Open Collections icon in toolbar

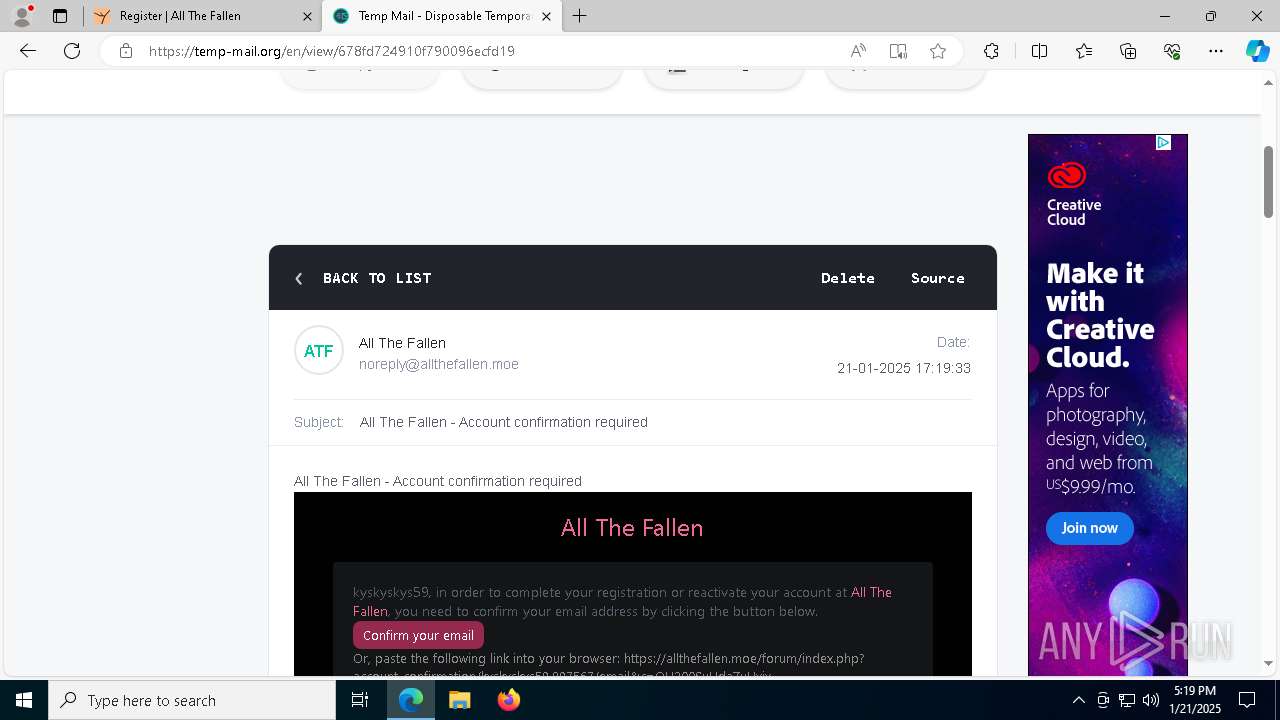tap(1128, 51)
